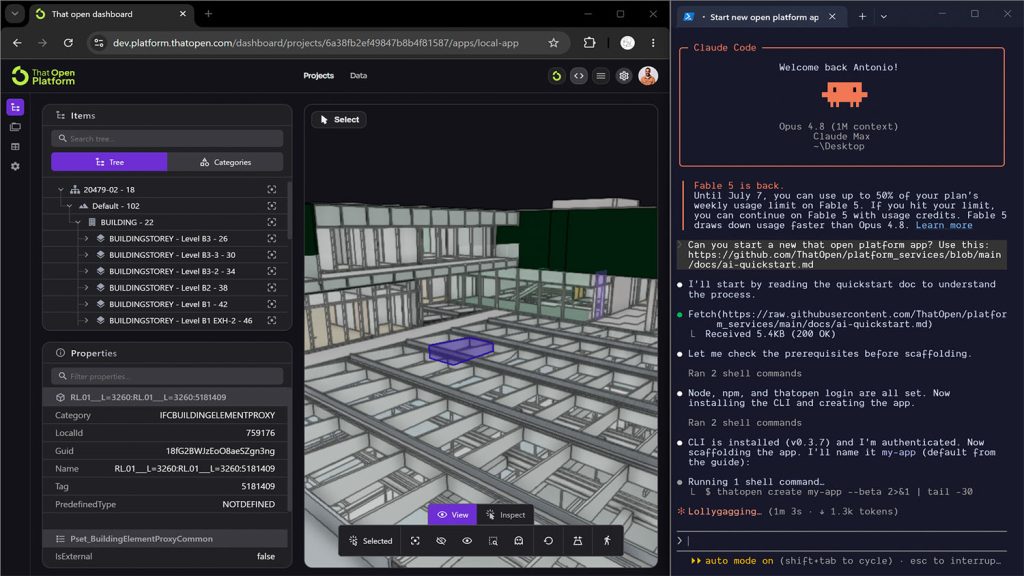Click the Select button in the viewer
Image resolution: width=1024 pixels, height=576 pixels.
tap(340, 120)
